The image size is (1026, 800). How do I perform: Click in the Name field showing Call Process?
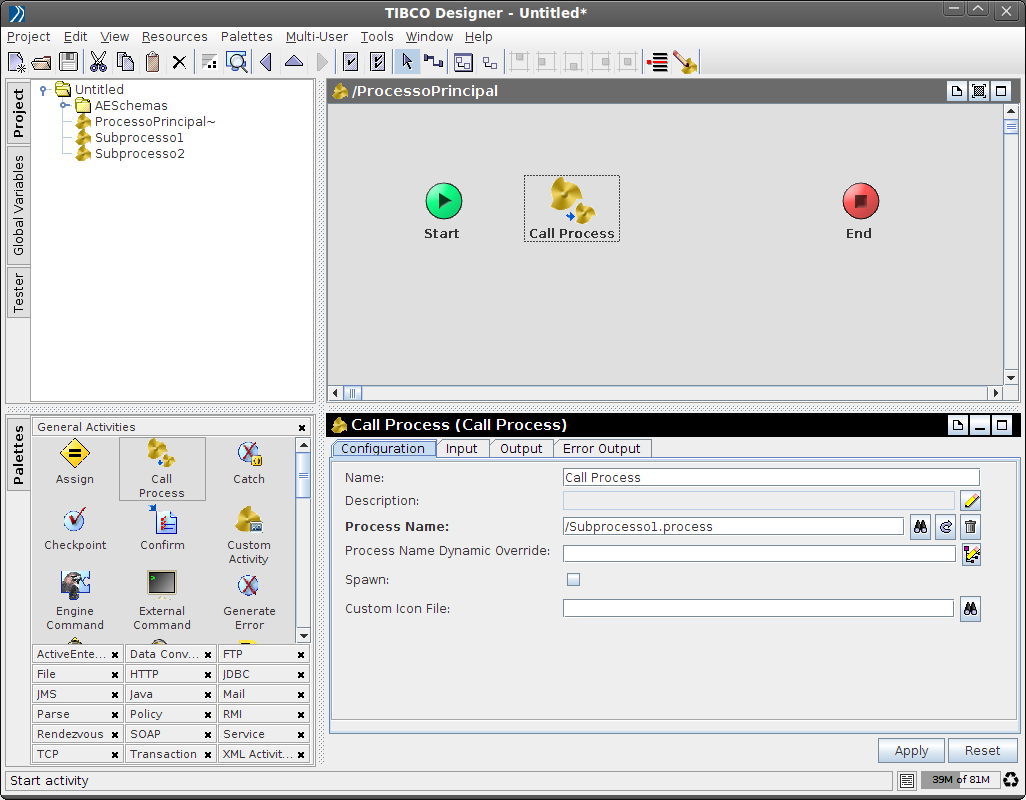770,477
